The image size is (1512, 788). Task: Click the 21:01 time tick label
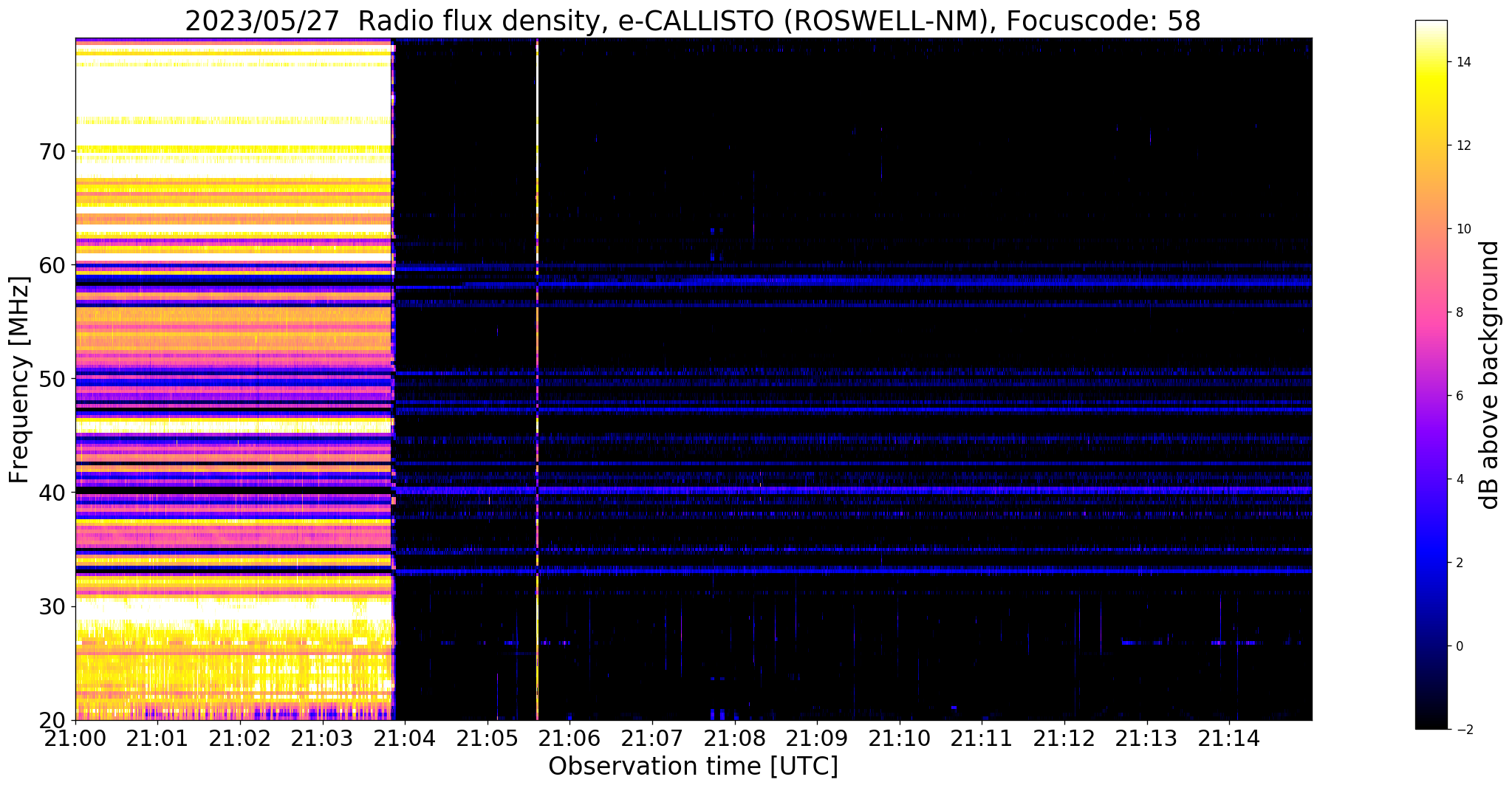pyautogui.click(x=157, y=739)
